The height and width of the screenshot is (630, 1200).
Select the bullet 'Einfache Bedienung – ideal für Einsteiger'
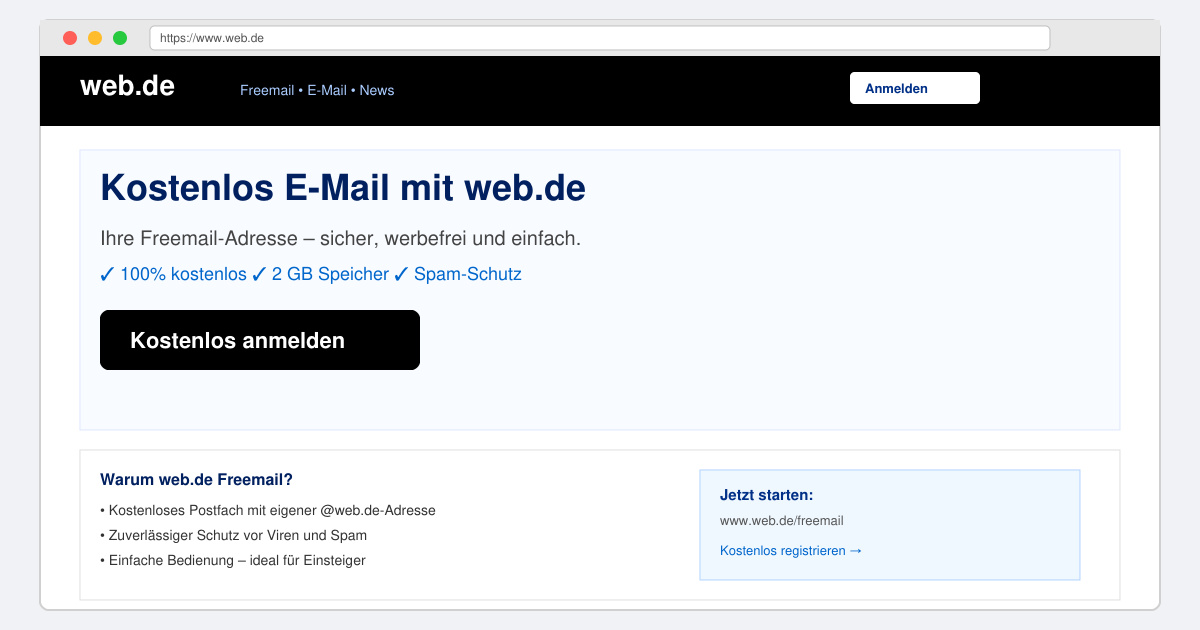coord(233,560)
